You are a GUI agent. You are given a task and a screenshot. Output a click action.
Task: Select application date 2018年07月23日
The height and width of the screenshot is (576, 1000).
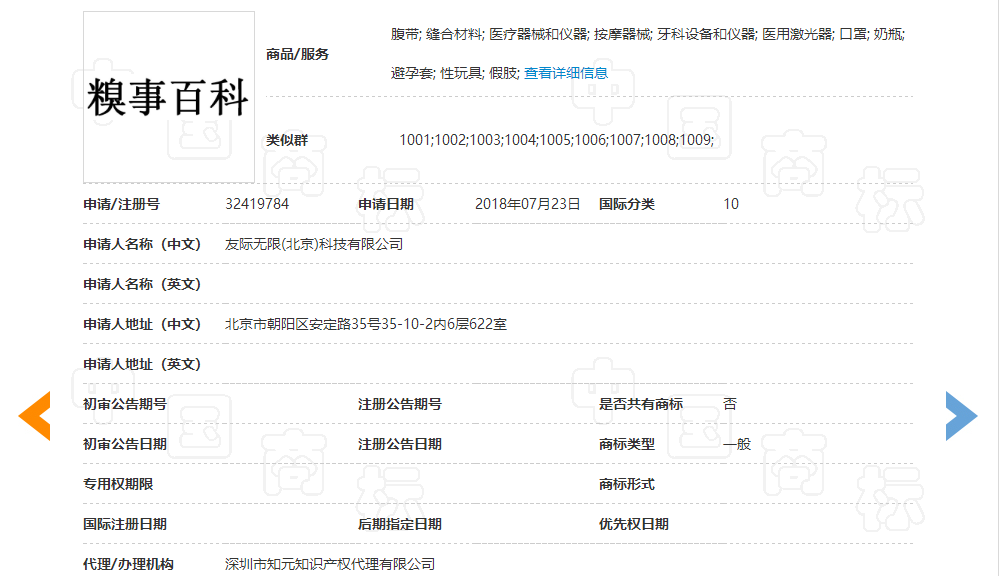click(527, 203)
